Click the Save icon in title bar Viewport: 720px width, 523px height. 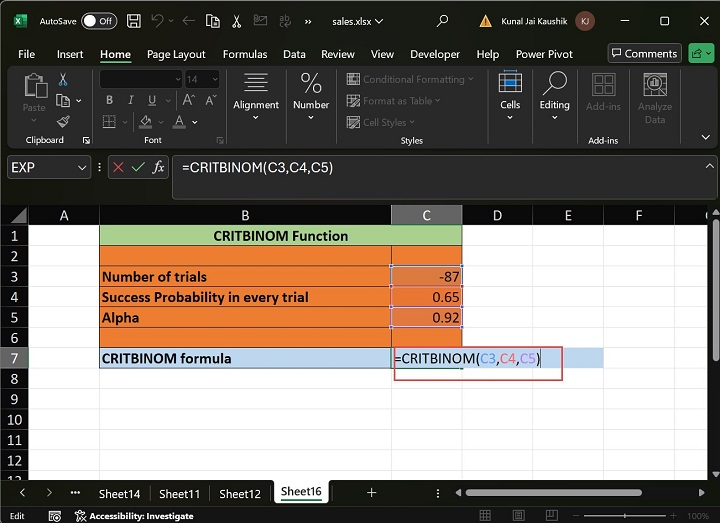coord(133,21)
